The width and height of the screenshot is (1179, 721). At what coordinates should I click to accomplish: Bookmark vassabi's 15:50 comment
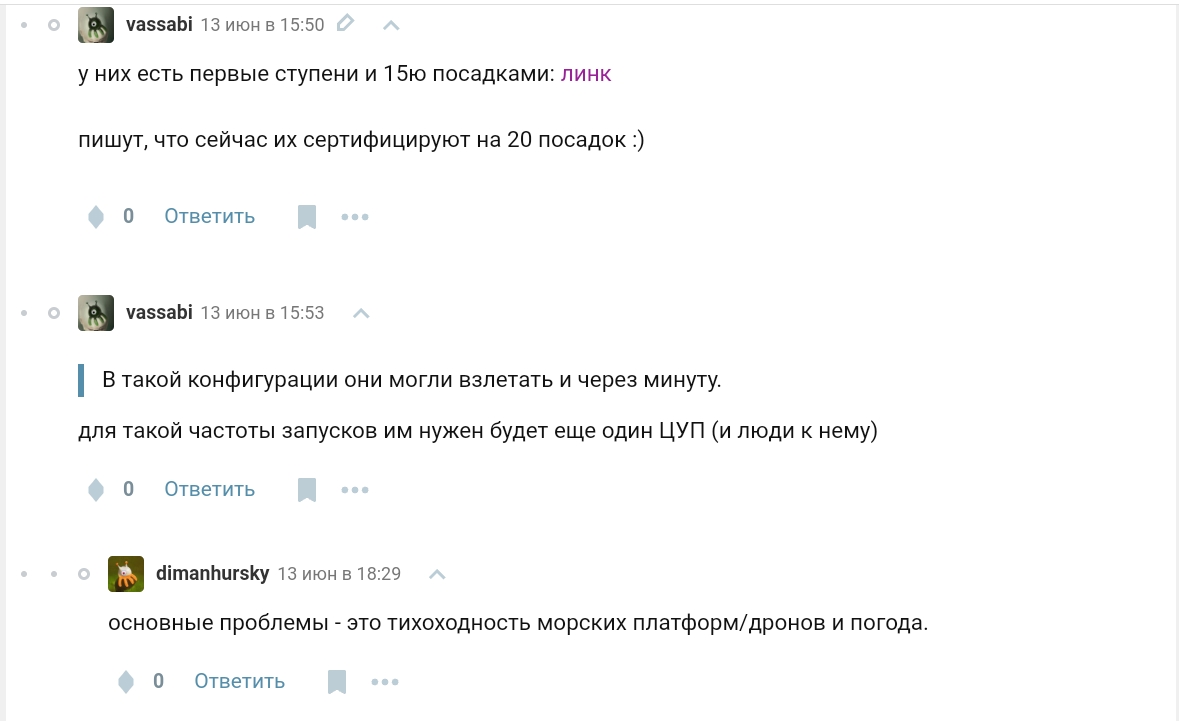click(x=307, y=217)
